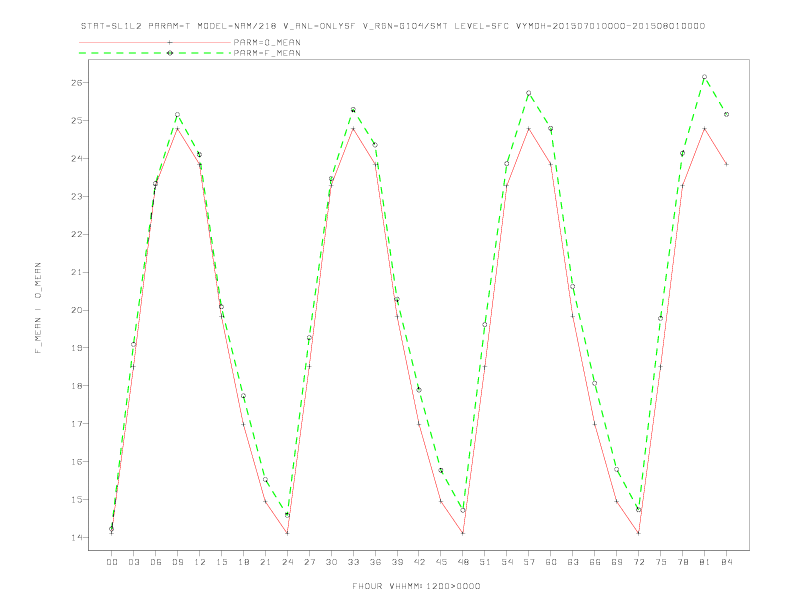Click the x-axis tick label 27

309,562
